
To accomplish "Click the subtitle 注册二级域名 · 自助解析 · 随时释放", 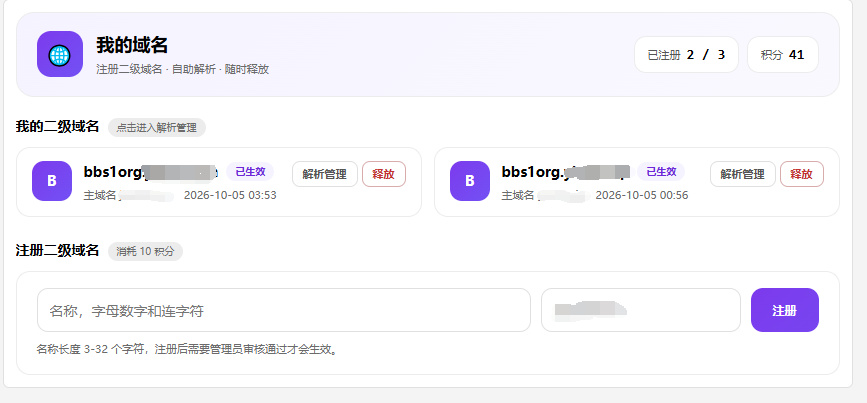I will (x=182, y=69).
